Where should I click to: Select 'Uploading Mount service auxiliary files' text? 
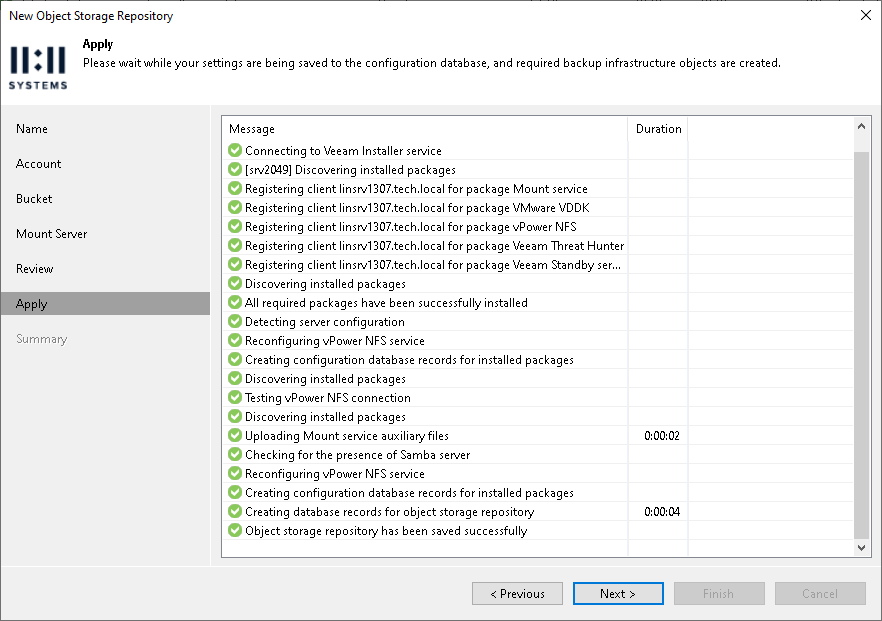point(346,435)
